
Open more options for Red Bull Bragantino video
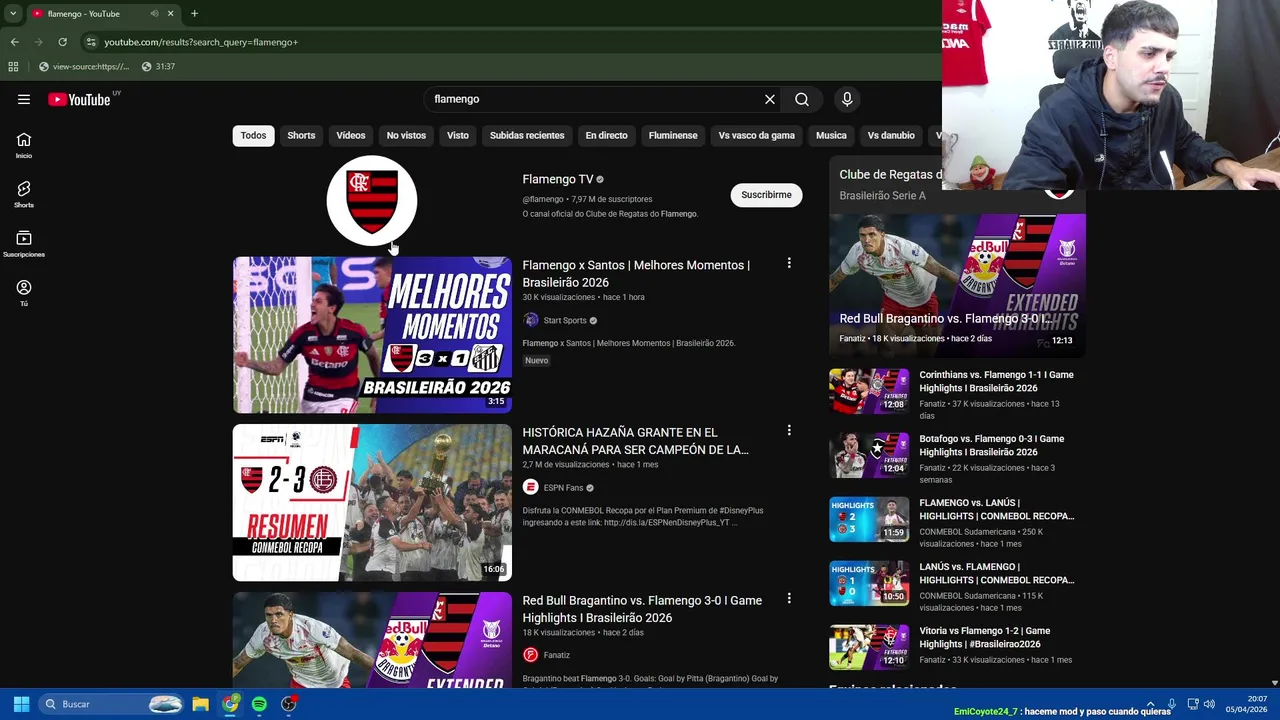click(x=789, y=598)
